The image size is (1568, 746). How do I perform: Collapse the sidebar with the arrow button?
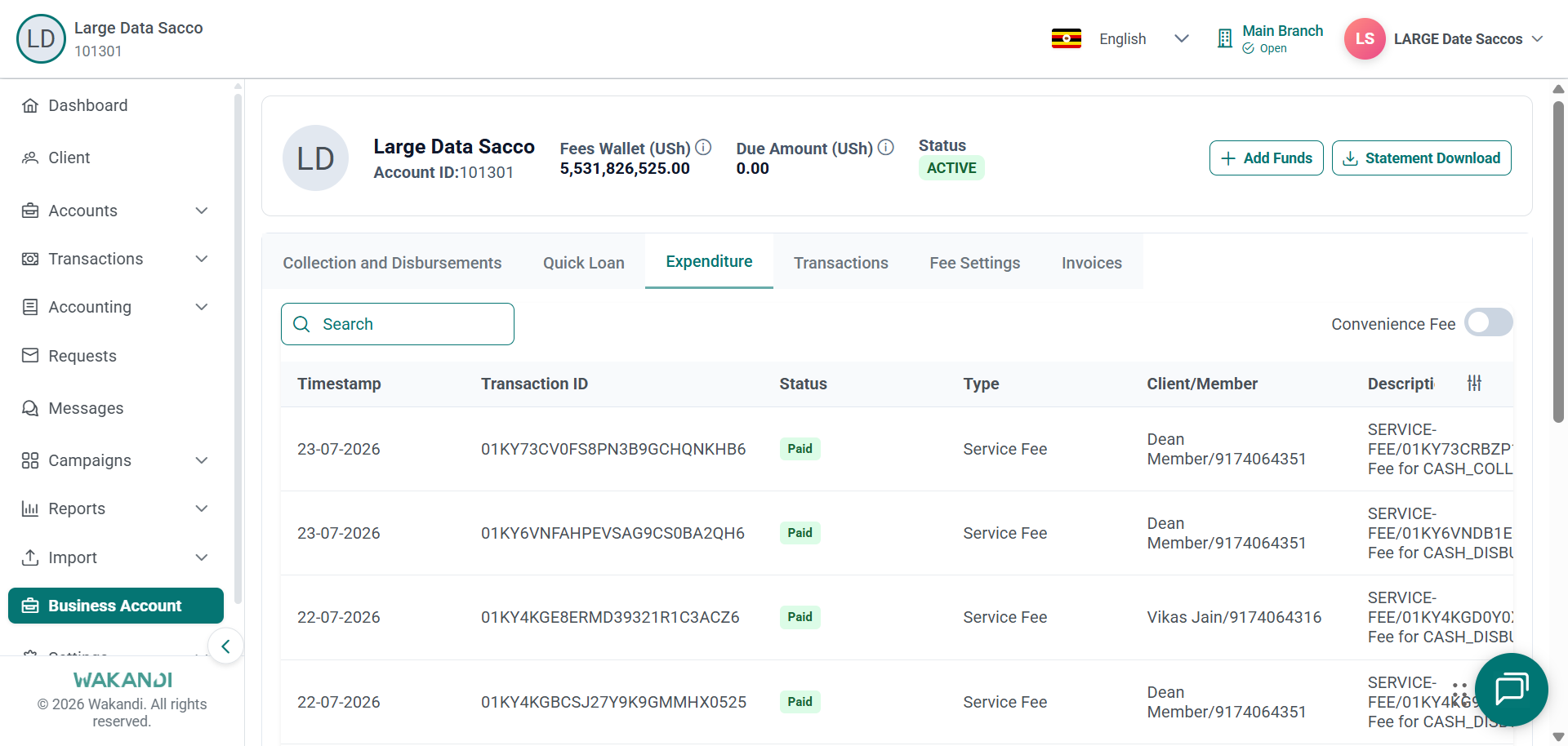coord(225,646)
